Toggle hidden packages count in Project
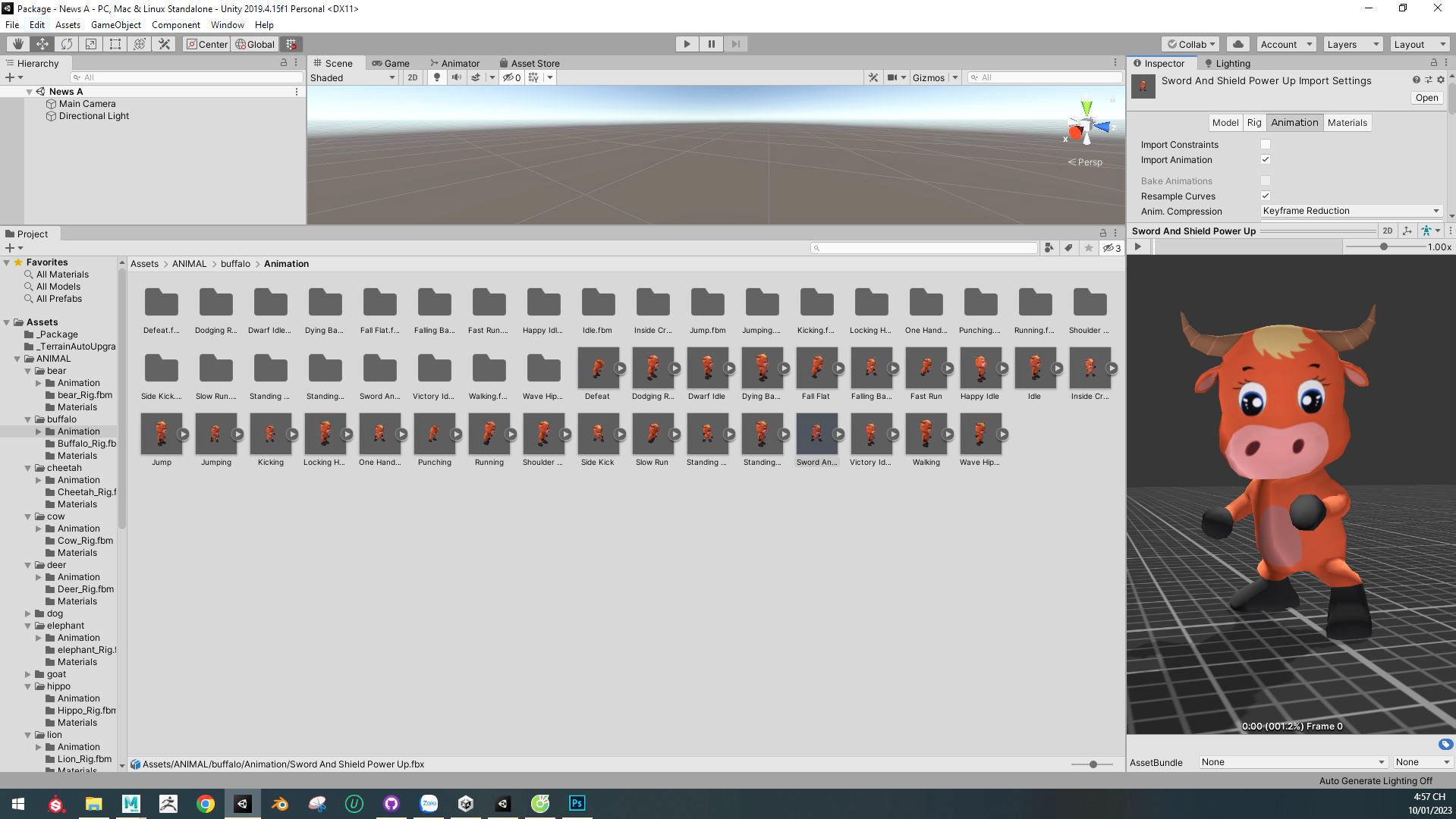The height and width of the screenshot is (819, 1456). click(x=1112, y=248)
